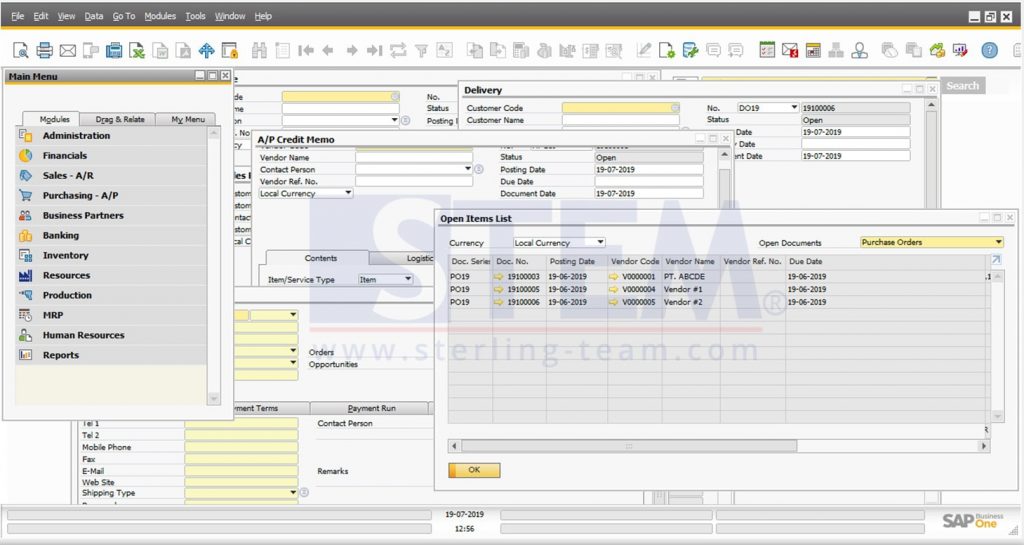1024x545 pixels.
Task: Open the Purchasing - A/P module
Action: pos(80,196)
